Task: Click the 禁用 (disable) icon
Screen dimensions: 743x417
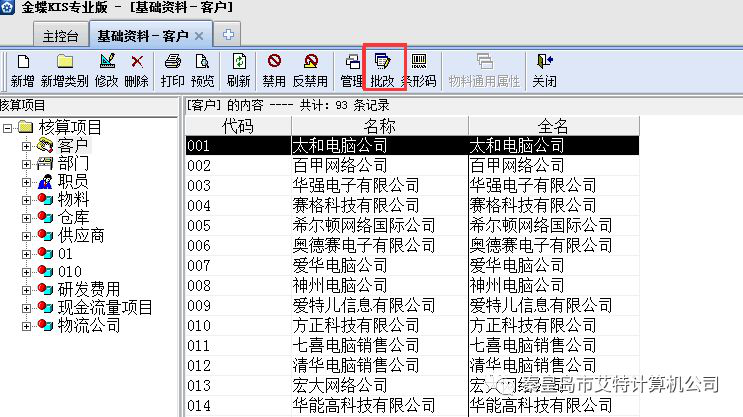Action: point(274,61)
